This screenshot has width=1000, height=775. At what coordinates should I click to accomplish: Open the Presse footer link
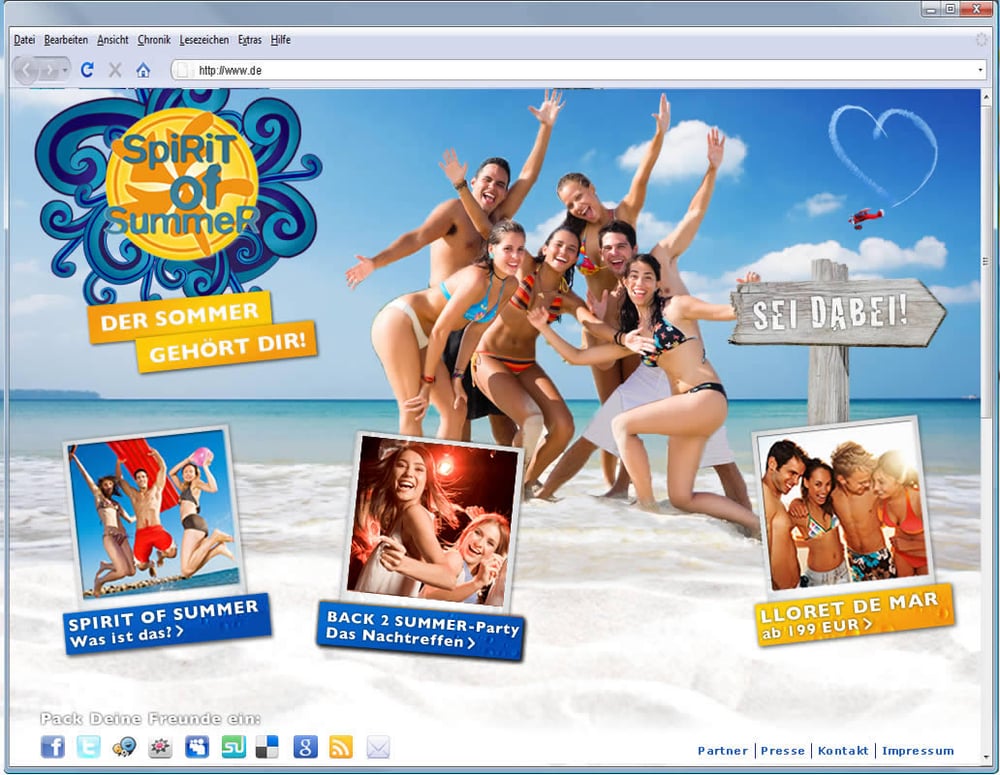click(x=783, y=751)
